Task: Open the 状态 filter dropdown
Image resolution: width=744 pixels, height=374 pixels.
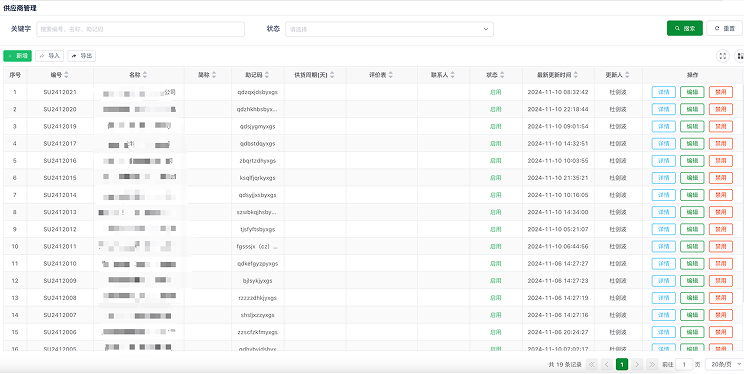Action: click(389, 29)
